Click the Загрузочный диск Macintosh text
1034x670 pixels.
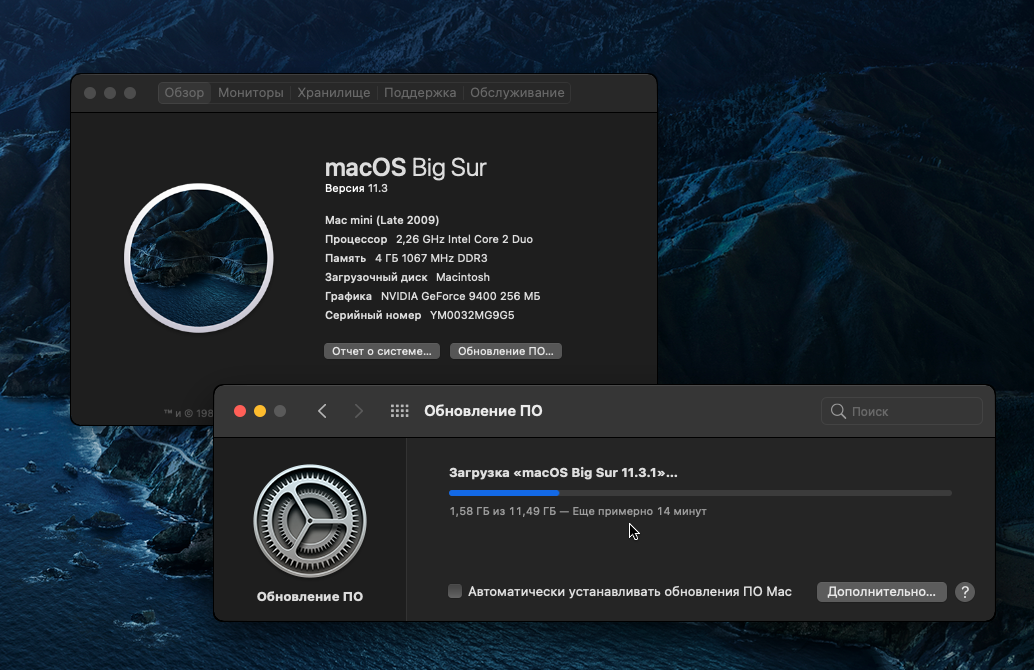click(407, 278)
